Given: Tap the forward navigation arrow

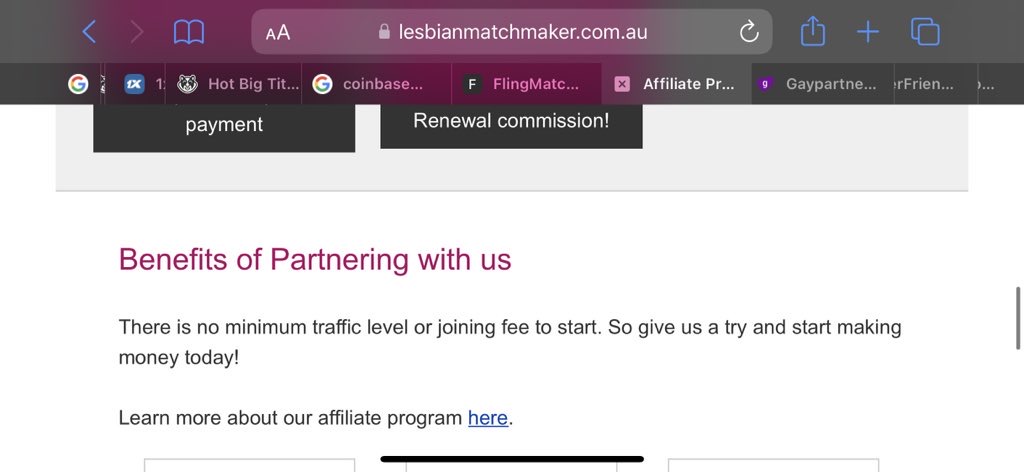Looking at the screenshot, I should 136,31.
